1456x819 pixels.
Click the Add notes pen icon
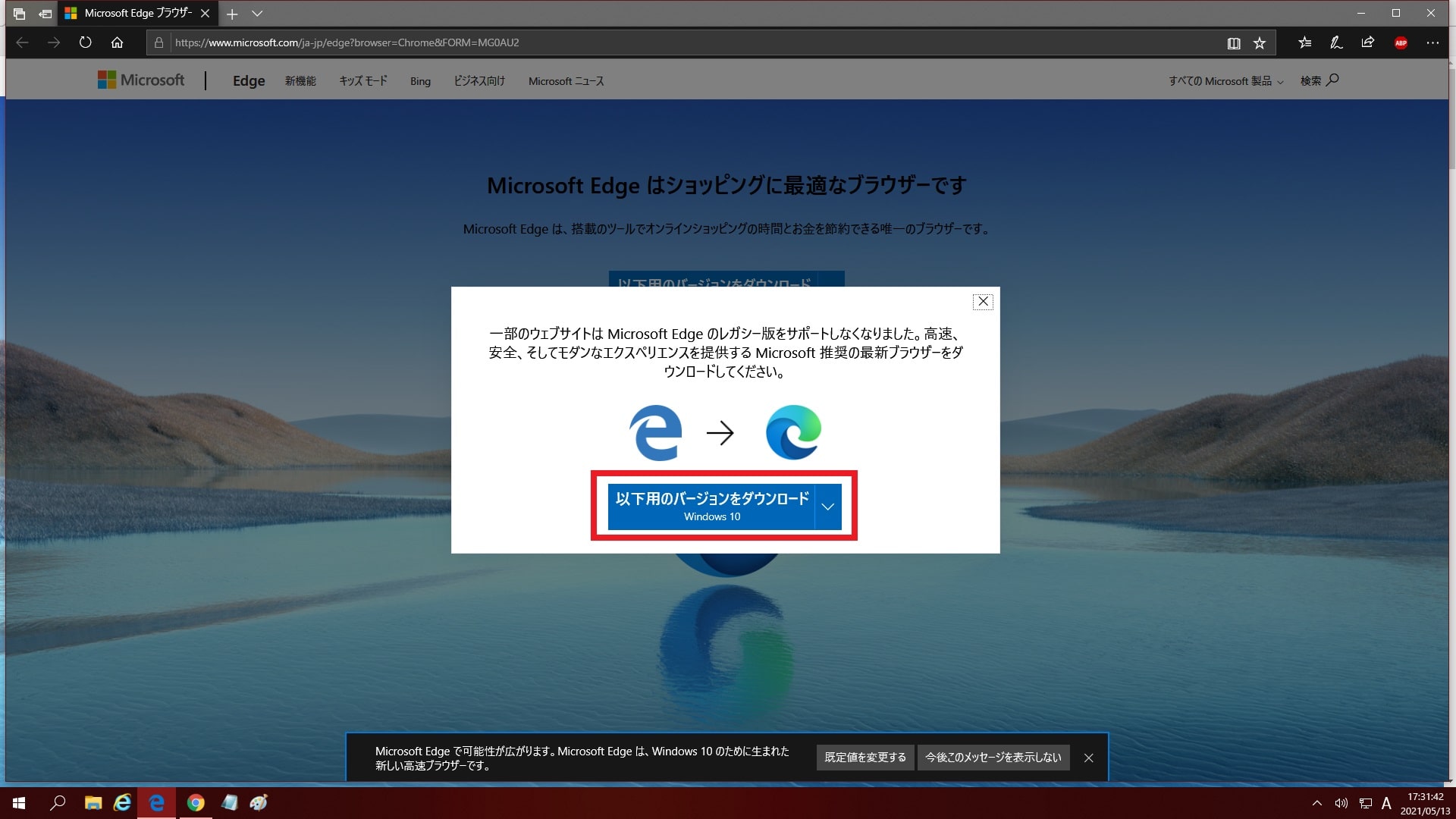click(1336, 42)
